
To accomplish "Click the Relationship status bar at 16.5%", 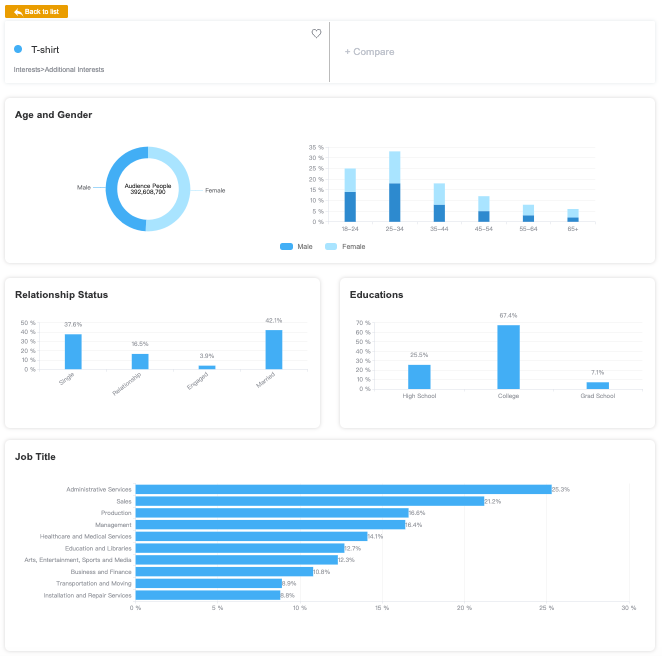I will point(140,361).
